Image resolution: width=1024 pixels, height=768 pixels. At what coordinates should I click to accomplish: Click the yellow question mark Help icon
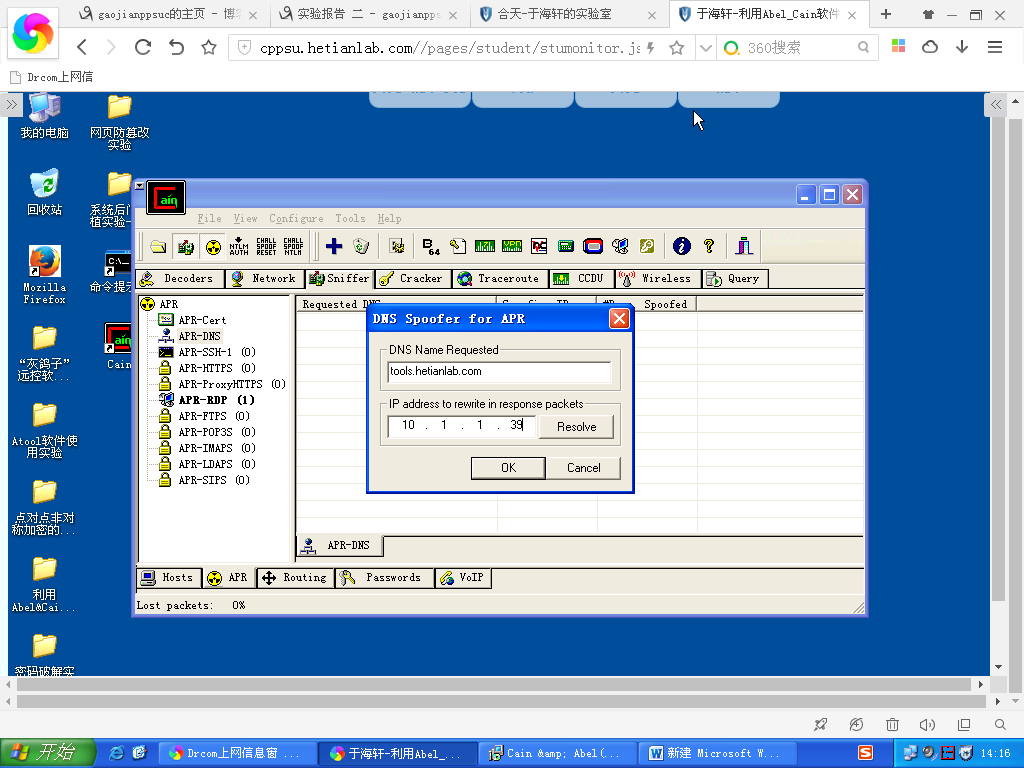(x=709, y=246)
